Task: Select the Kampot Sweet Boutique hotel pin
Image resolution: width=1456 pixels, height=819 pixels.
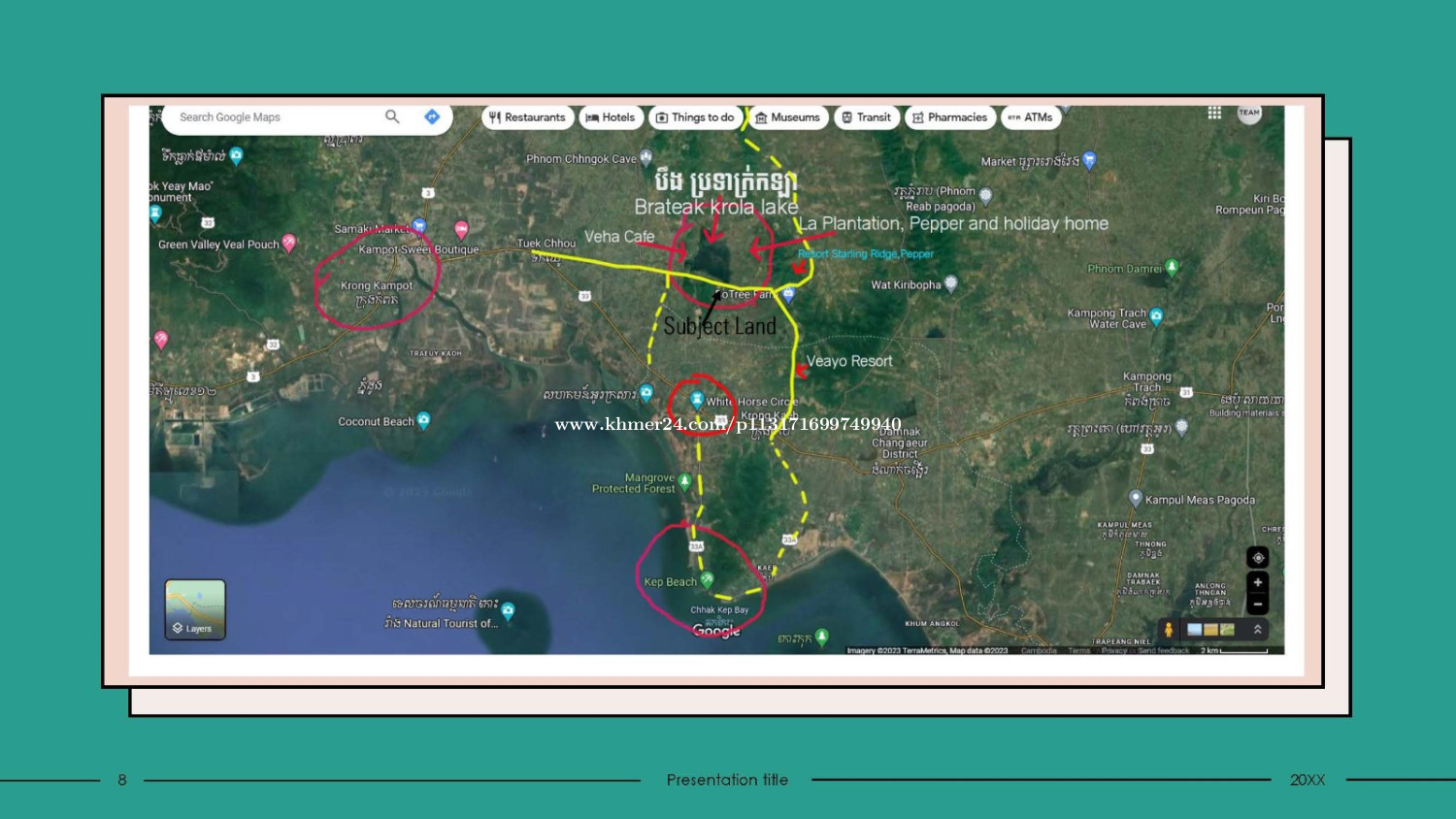Action: (x=461, y=229)
